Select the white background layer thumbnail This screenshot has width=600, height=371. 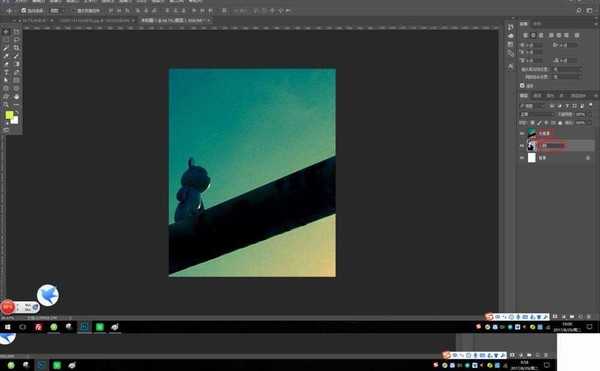(x=532, y=158)
